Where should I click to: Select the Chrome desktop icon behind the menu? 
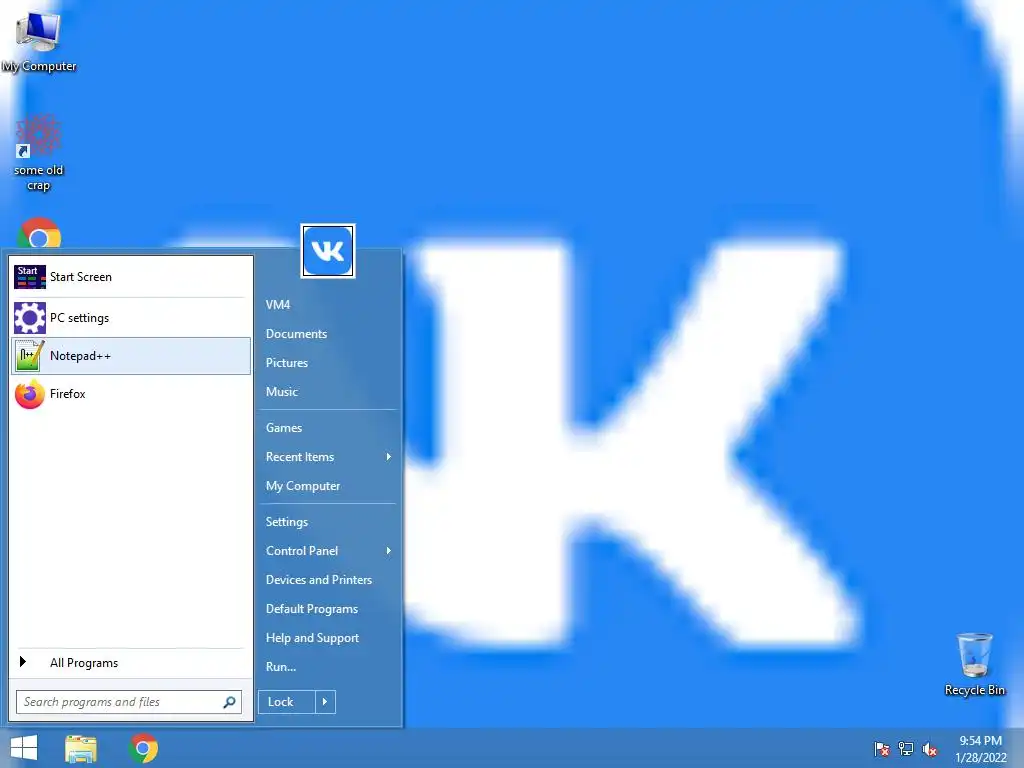coord(39,233)
